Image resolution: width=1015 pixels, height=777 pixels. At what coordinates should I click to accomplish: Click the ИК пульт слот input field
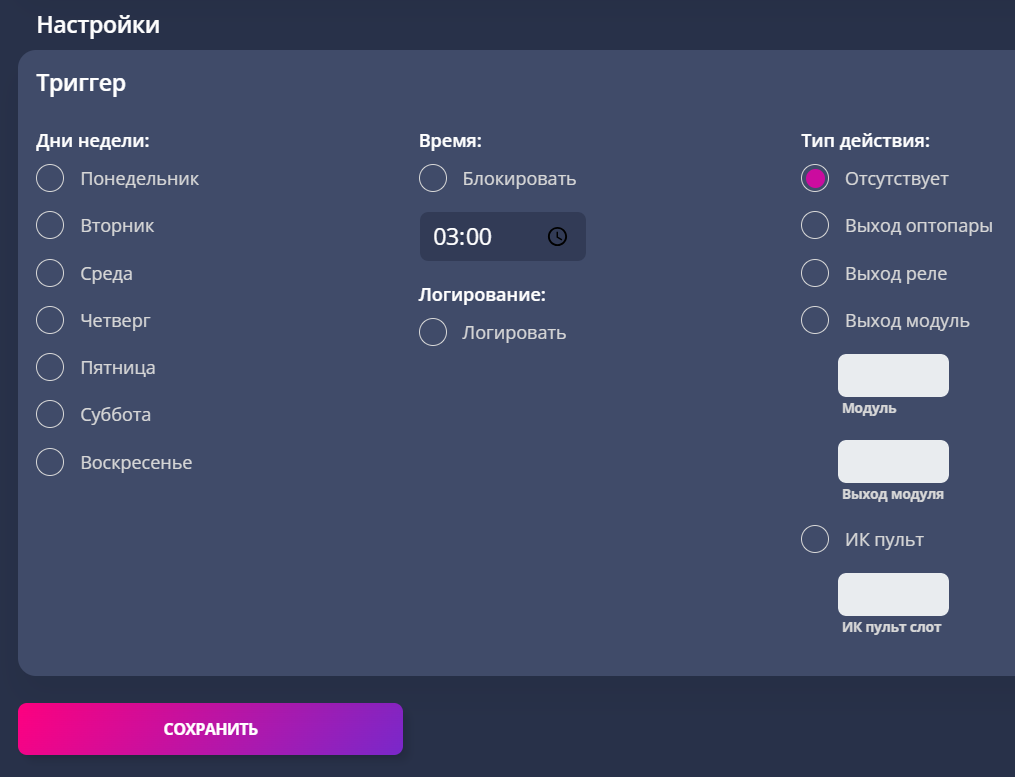click(893, 594)
